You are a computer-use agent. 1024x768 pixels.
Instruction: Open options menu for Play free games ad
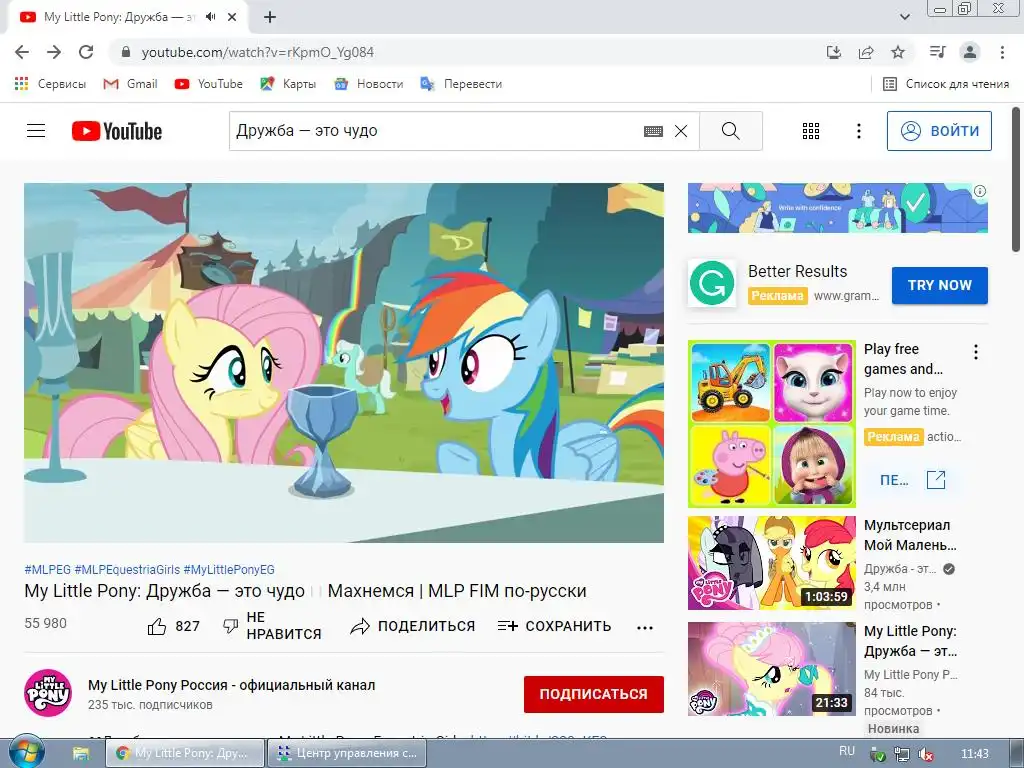coord(976,352)
